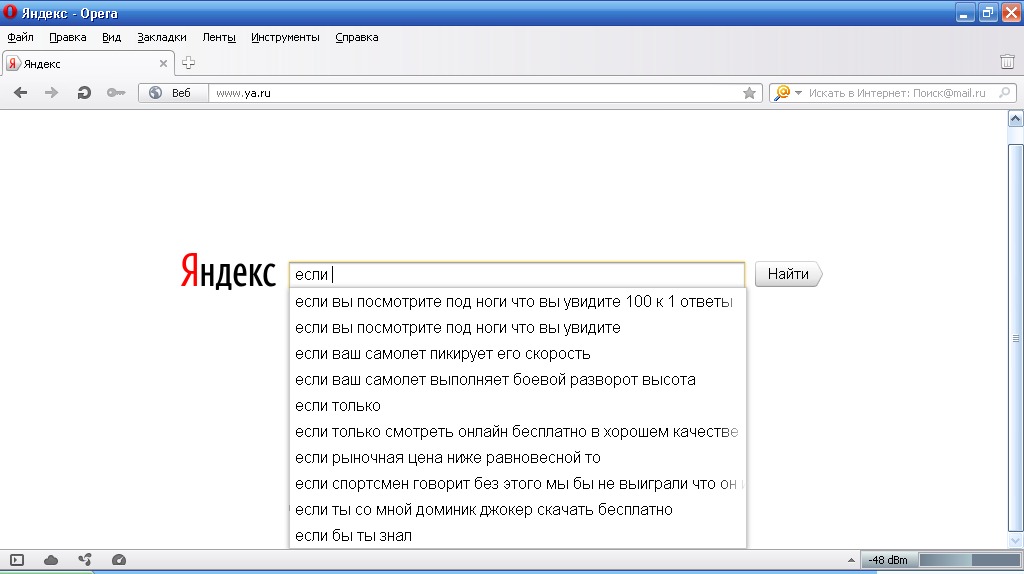Click into the Yandex search field
The image size is (1024, 574).
click(x=517, y=274)
